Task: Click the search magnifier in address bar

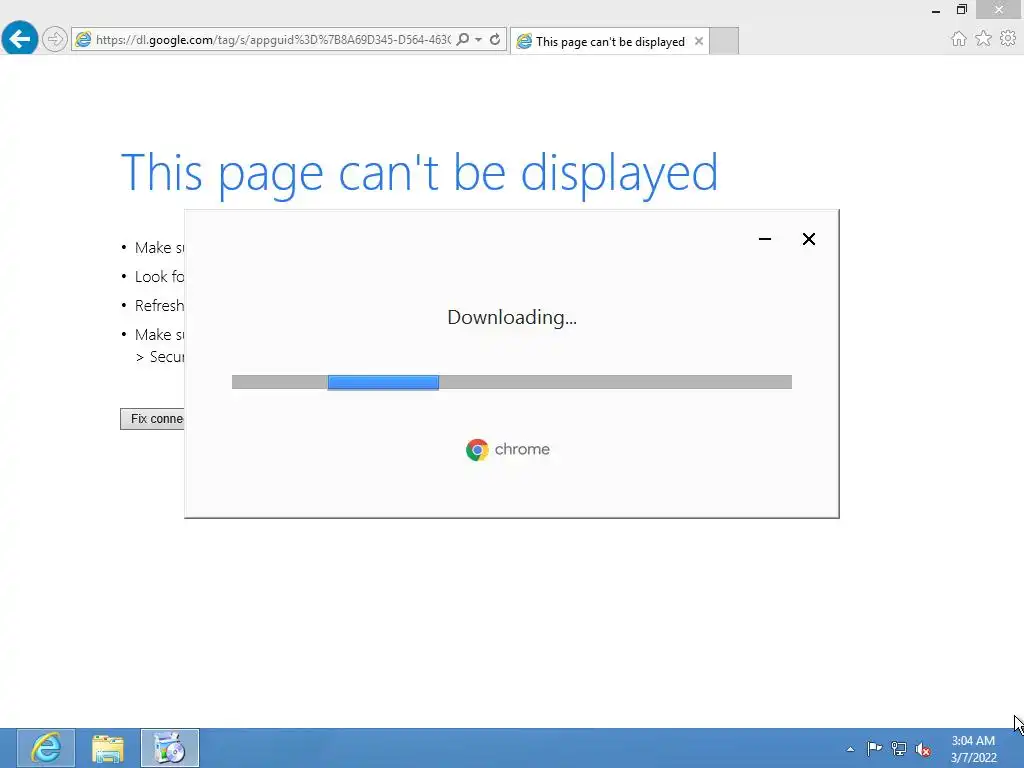Action: click(462, 39)
